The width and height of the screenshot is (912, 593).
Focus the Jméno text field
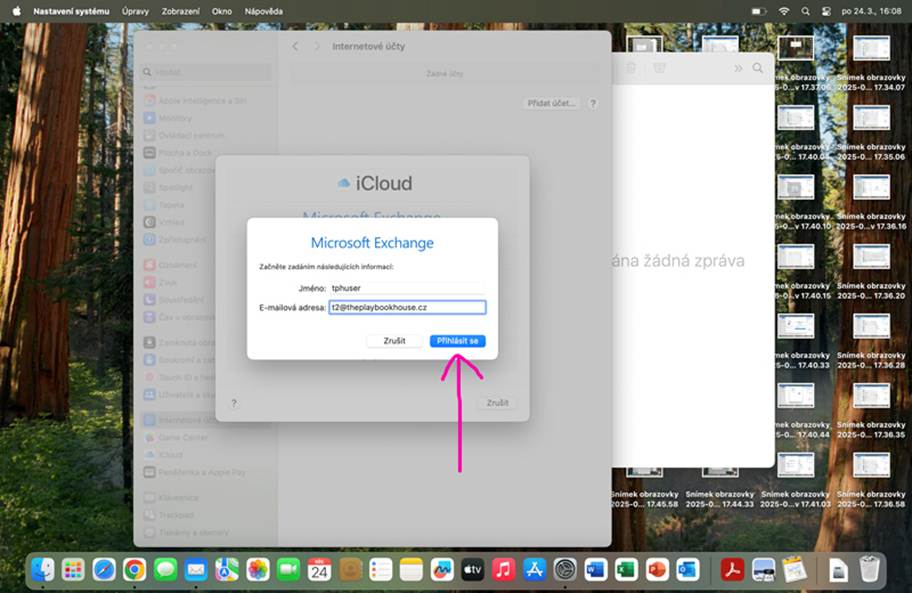407,288
